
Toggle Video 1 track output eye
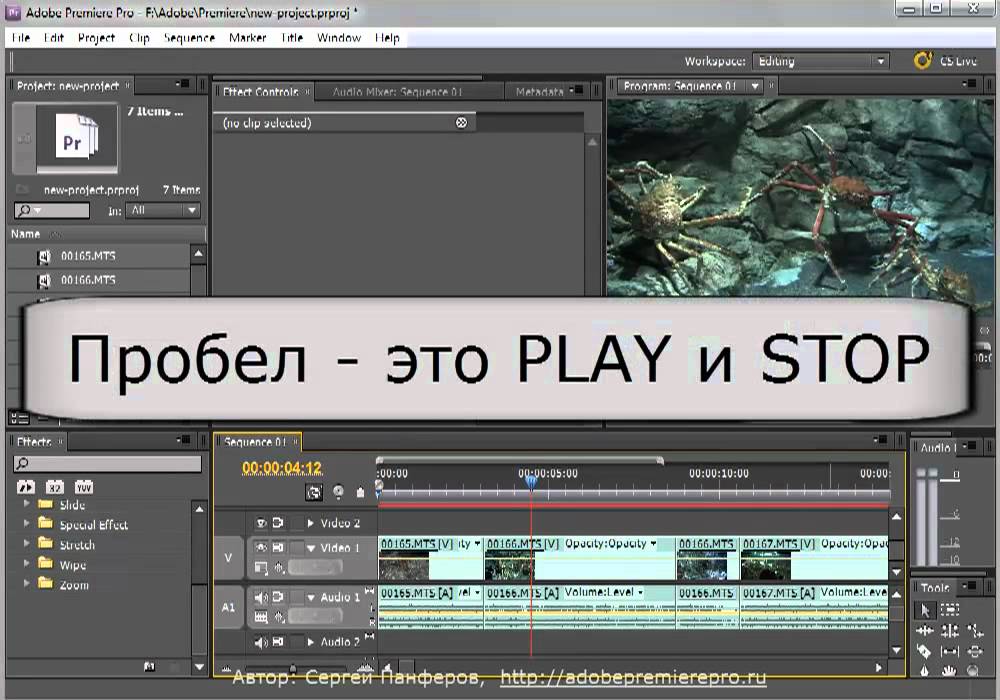261,547
